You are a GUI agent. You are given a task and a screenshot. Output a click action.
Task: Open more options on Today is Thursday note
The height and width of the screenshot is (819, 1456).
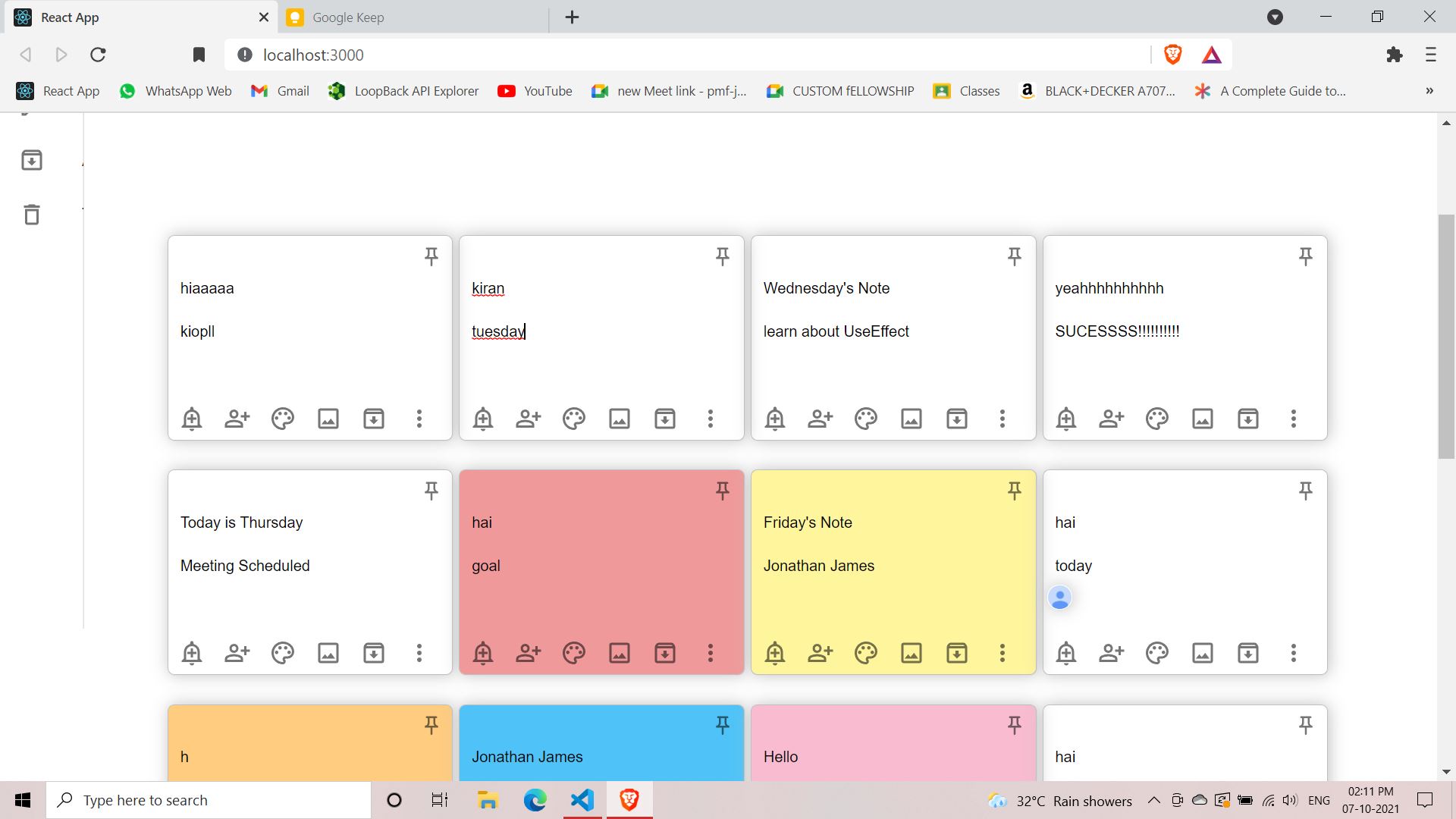click(x=419, y=653)
